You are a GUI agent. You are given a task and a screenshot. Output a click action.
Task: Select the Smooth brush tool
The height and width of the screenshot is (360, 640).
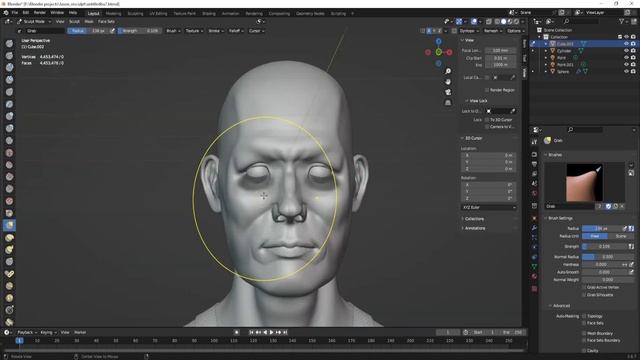[x=9, y=153]
